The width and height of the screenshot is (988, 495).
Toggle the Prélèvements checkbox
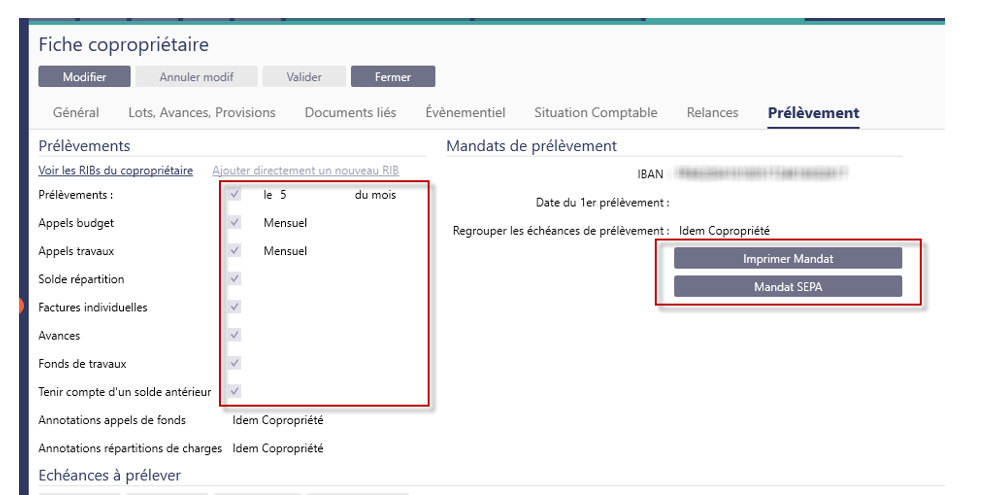tap(235, 195)
